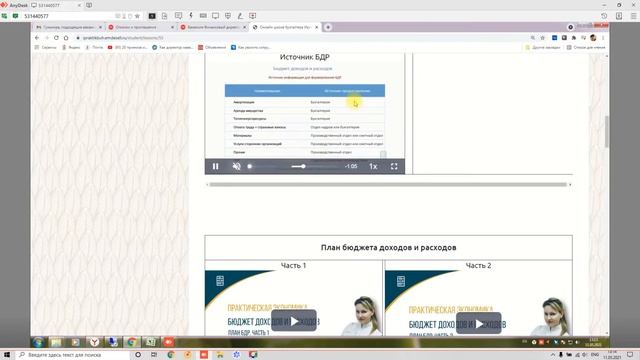640x360 pixels.
Task: Close the active online school tab
Action: point(316,27)
